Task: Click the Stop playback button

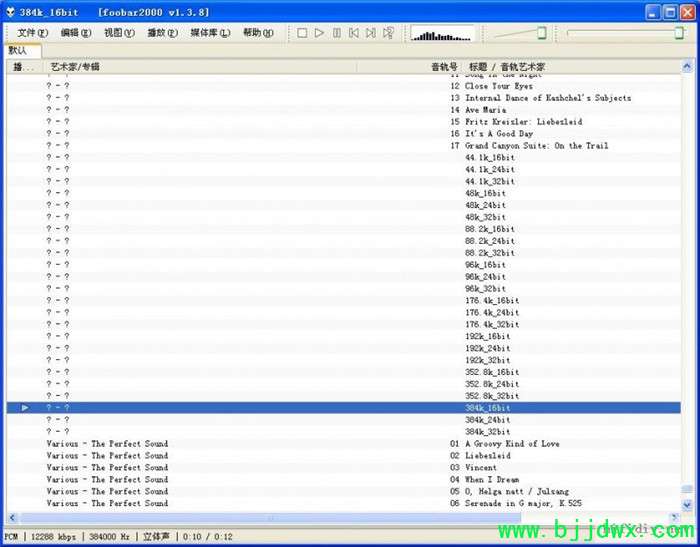Action: click(x=302, y=33)
